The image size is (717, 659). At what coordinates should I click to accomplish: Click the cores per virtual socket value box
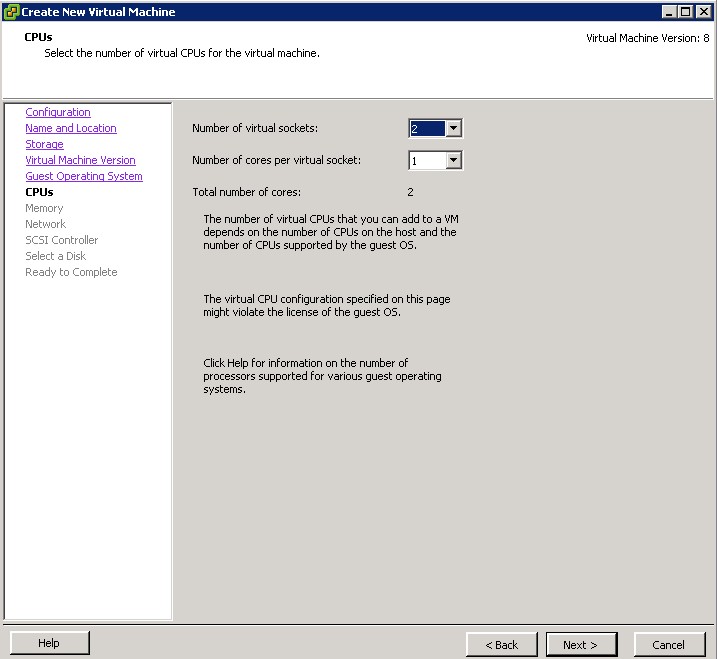pyautogui.click(x=426, y=160)
